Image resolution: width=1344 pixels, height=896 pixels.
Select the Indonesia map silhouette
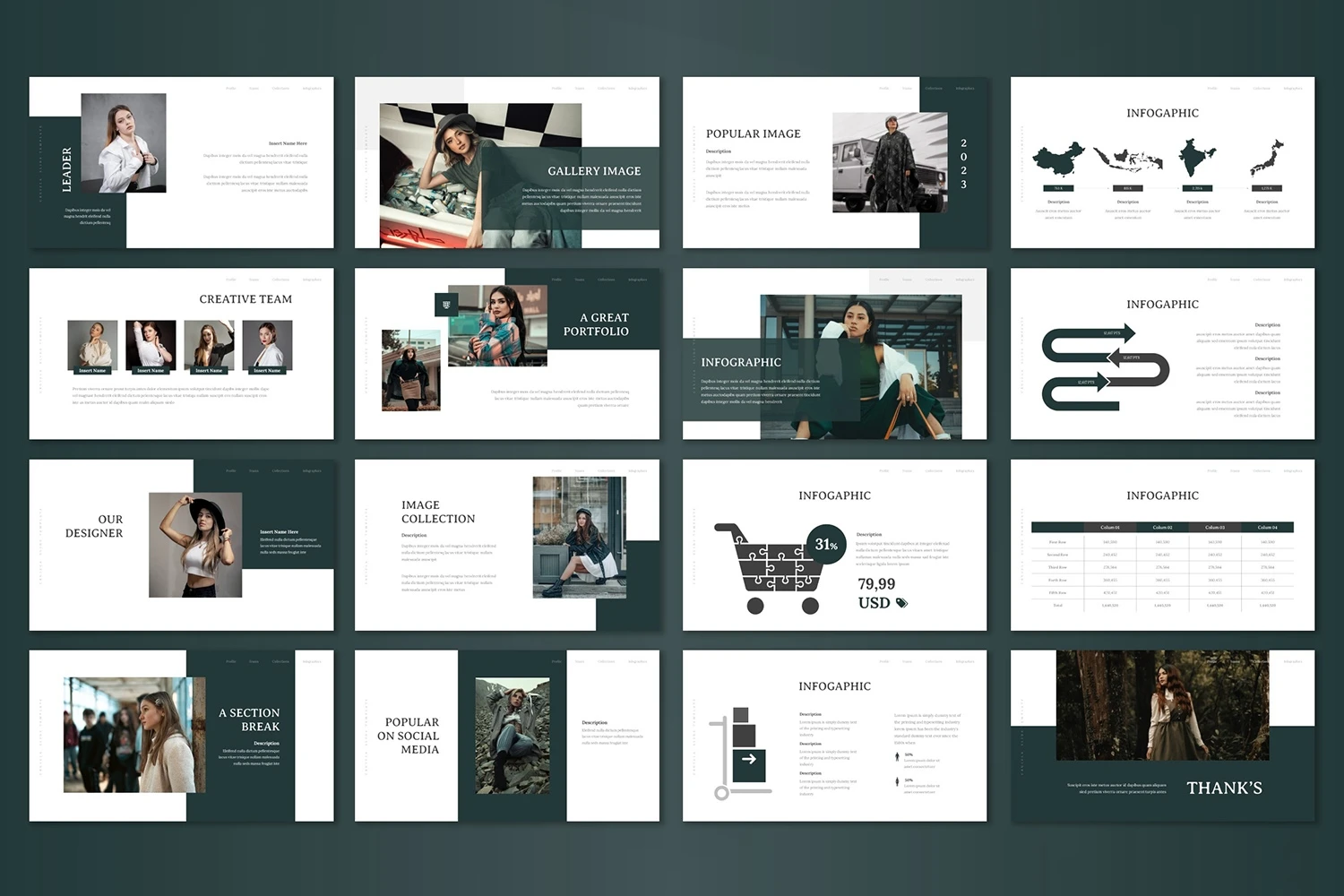point(1127,160)
